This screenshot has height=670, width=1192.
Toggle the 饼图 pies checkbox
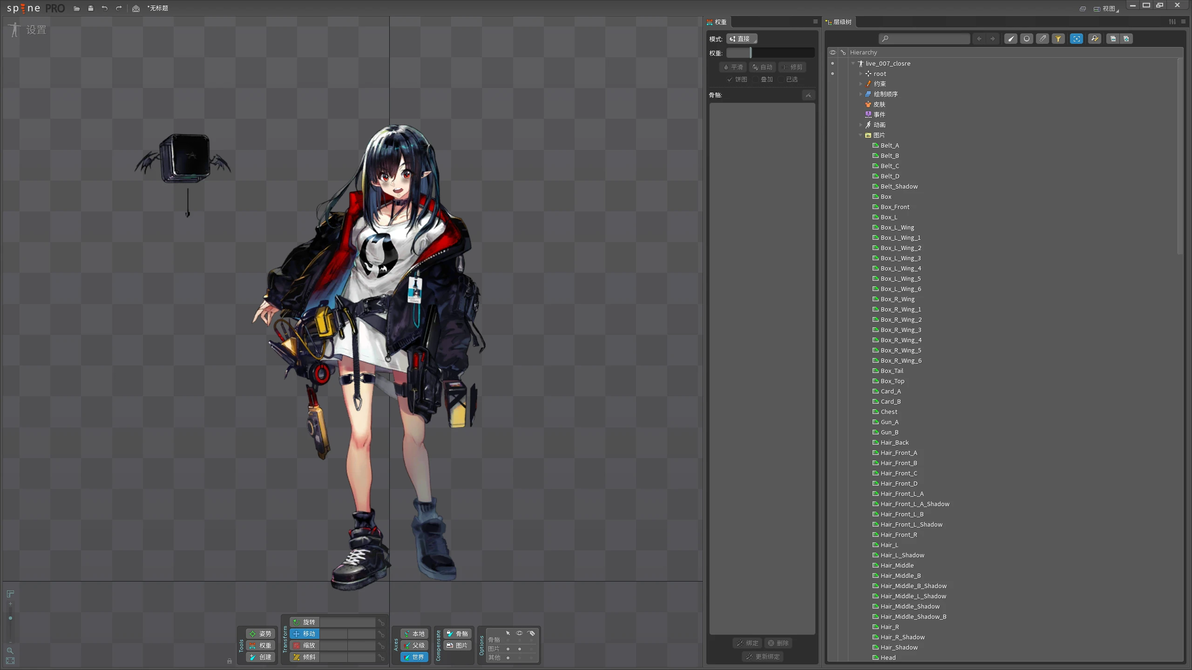[737, 79]
